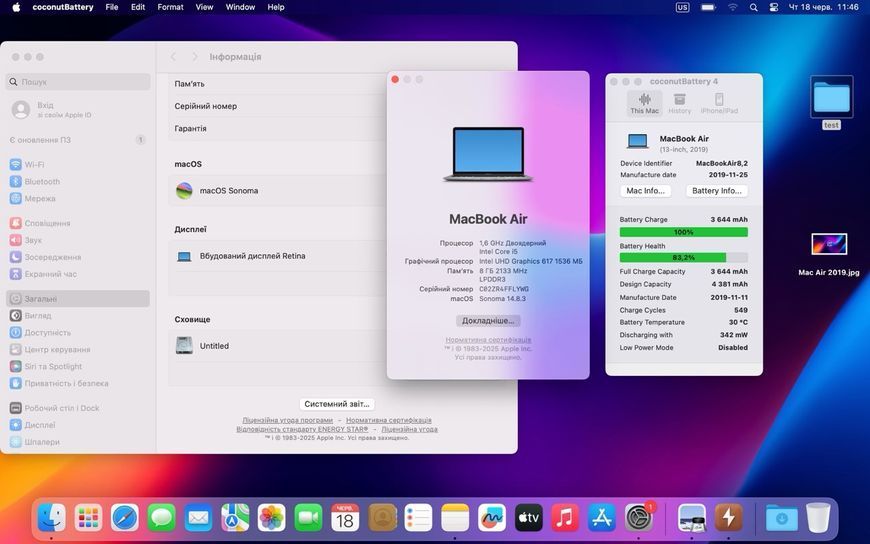
Task: Open System Settings icon in Dock
Action: pyautogui.click(x=639, y=518)
